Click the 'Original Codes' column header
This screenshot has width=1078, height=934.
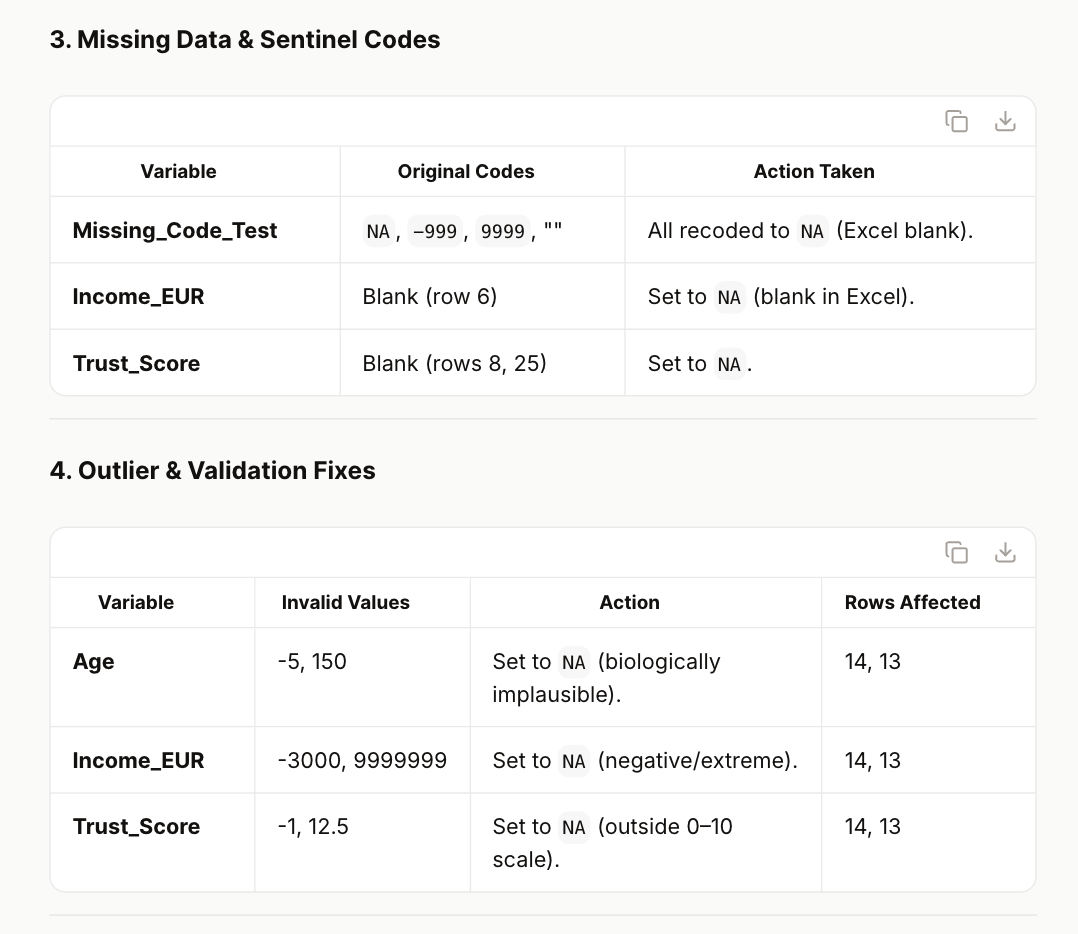point(466,171)
